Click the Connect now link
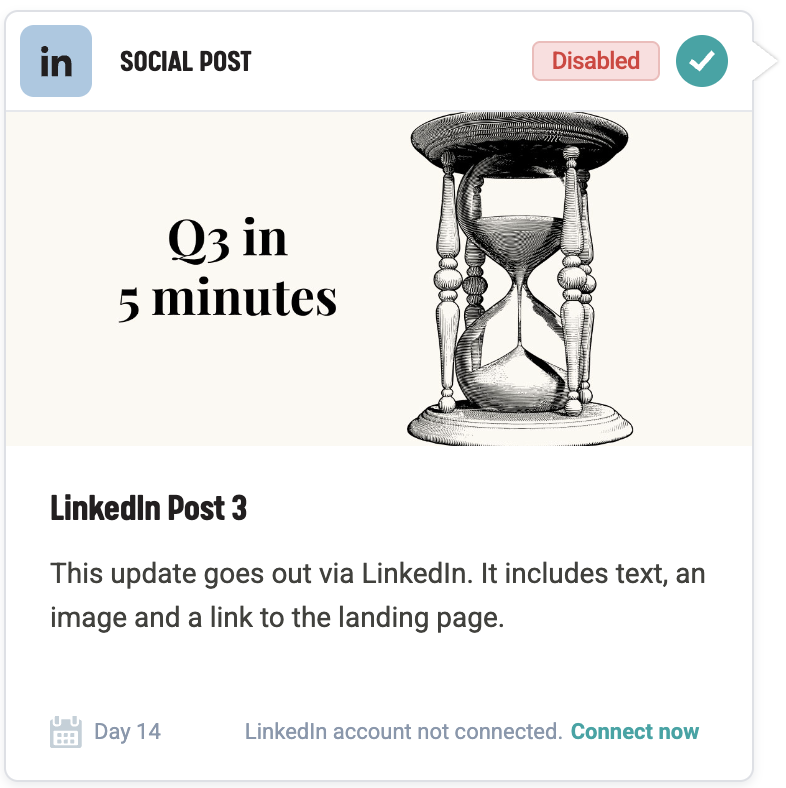786x788 pixels. coord(634,732)
